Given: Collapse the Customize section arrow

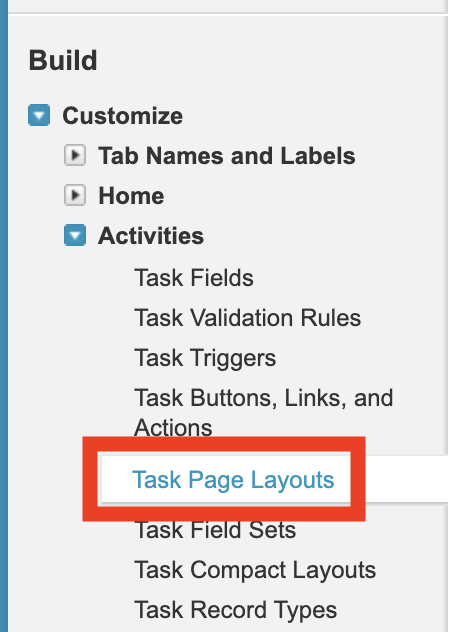Looking at the screenshot, I should [x=39, y=115].
